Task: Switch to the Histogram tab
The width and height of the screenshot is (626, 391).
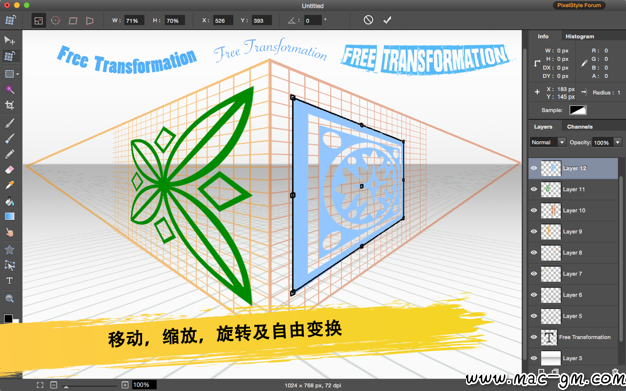Action: coord(580,36)
